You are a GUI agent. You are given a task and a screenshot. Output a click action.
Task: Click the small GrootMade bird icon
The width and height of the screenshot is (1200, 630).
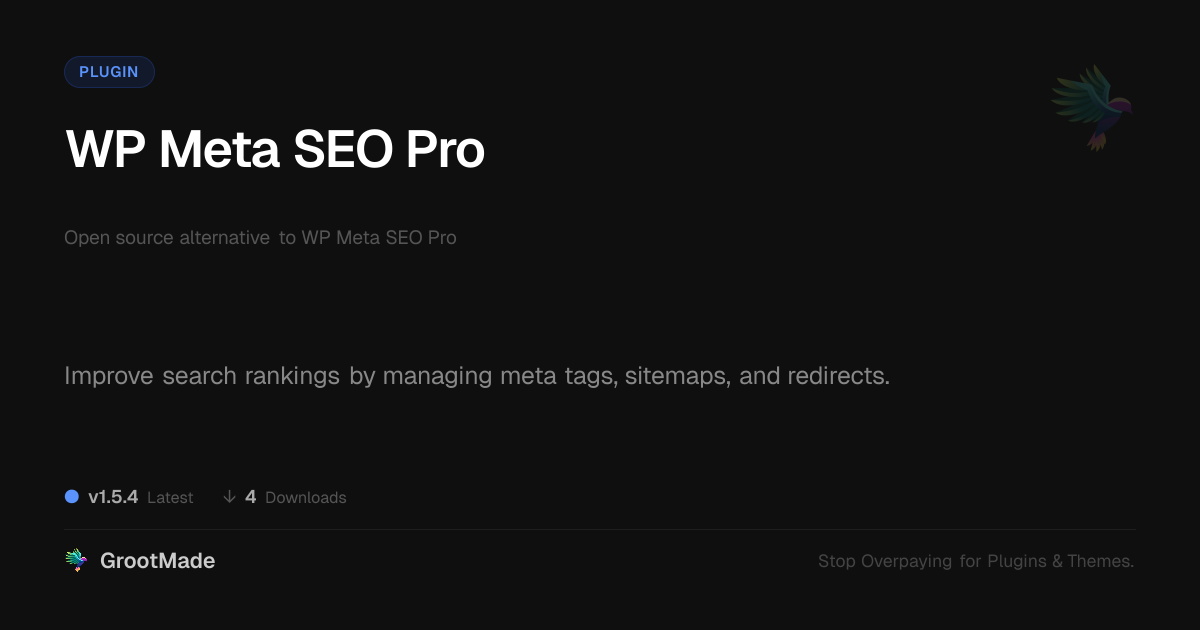point(76,561)
